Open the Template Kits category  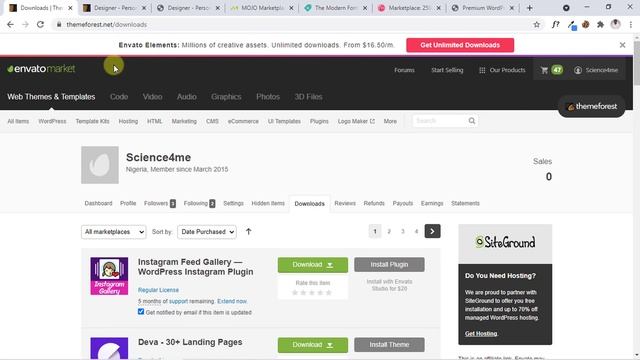coord(92,121)
